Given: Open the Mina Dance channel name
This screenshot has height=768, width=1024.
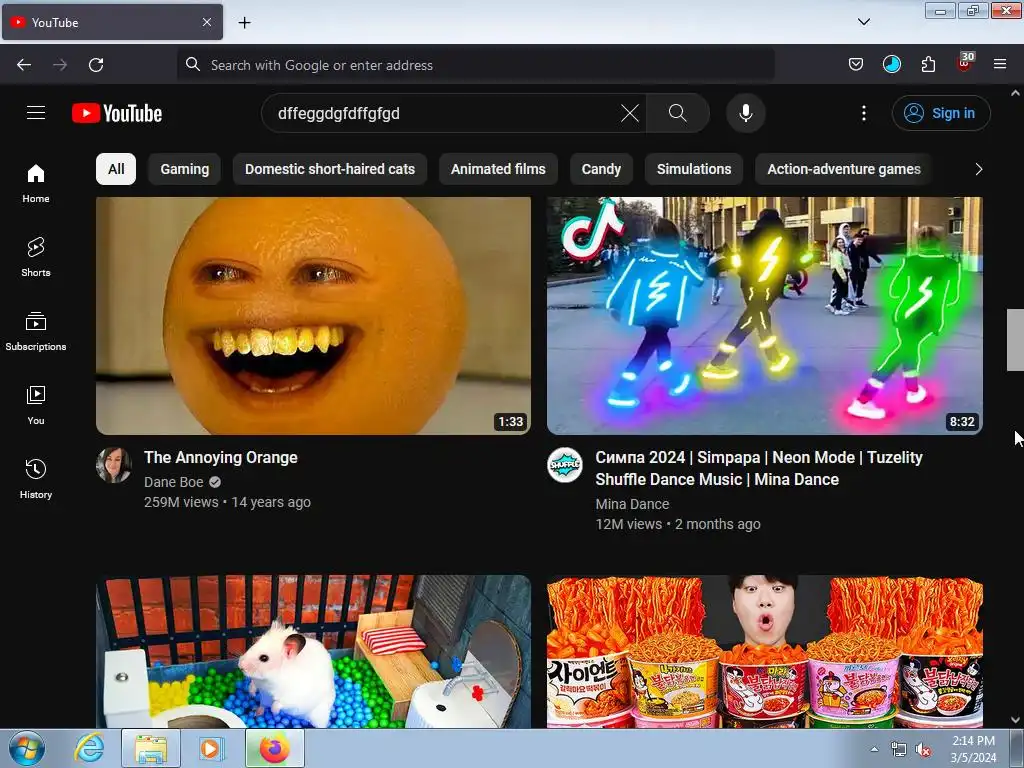Looking at the screenshot, I should click(632, 504).
